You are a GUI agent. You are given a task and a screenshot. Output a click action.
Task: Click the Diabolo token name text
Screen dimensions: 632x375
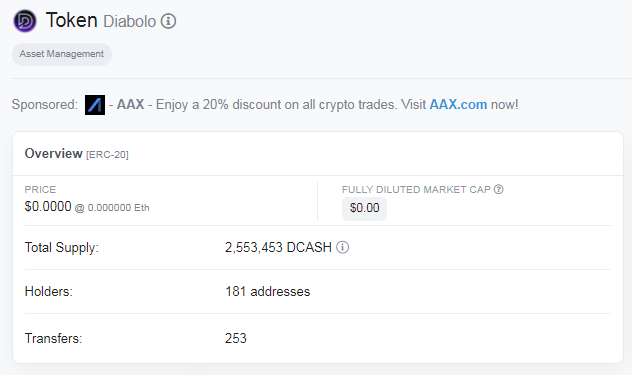(129, 21)
